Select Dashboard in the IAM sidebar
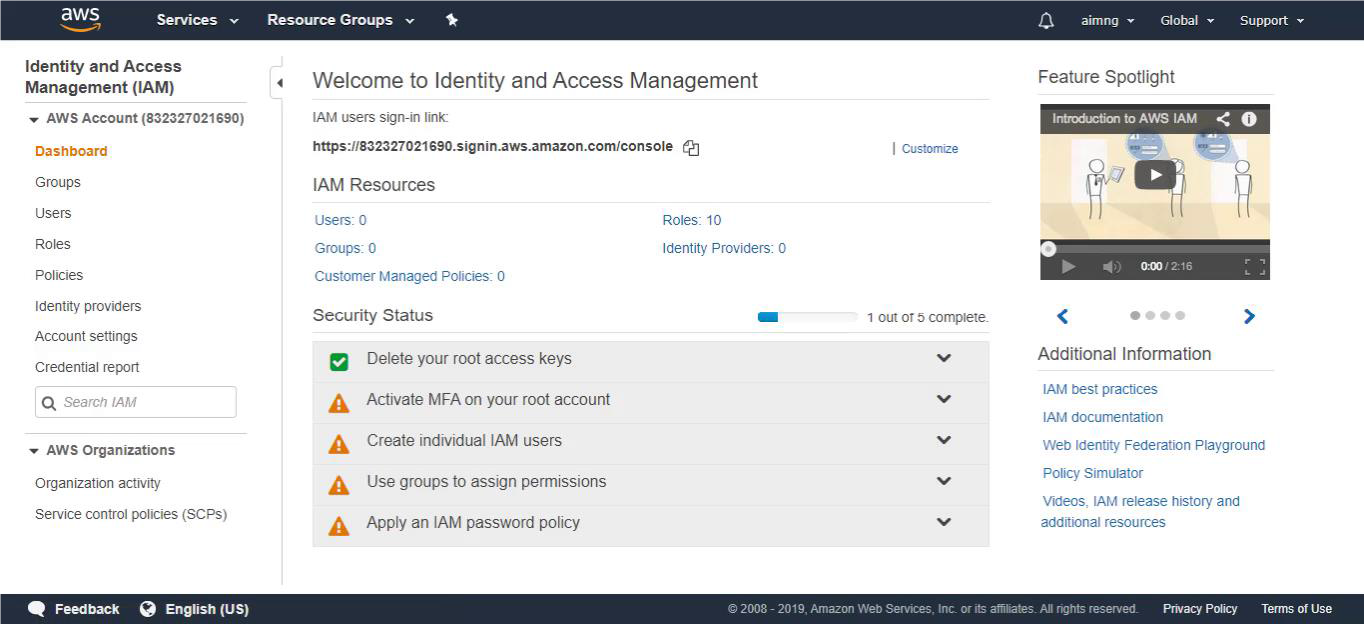 [x=71, y=151]
